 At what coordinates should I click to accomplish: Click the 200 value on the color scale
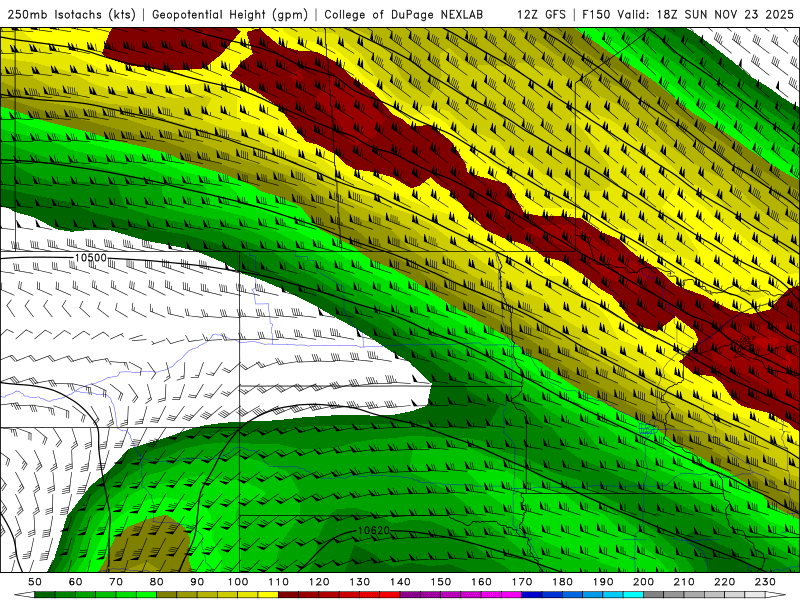coord(643,582)
